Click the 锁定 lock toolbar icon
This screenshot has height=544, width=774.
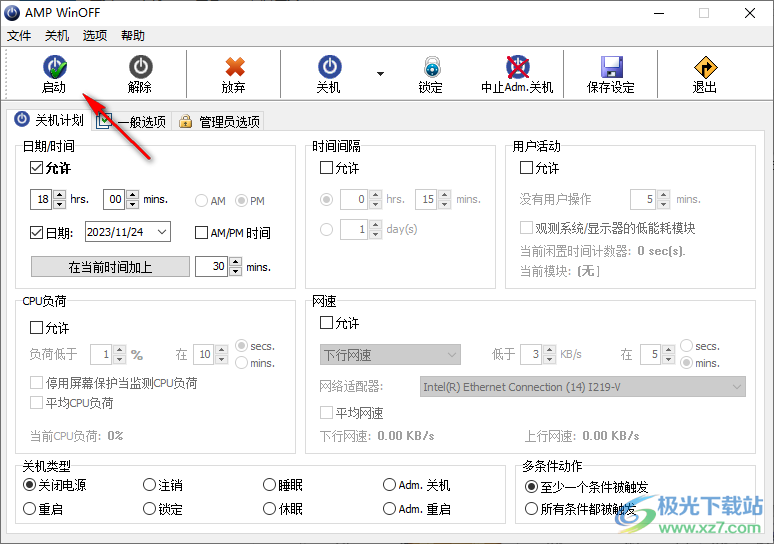[x=432, y=68]
